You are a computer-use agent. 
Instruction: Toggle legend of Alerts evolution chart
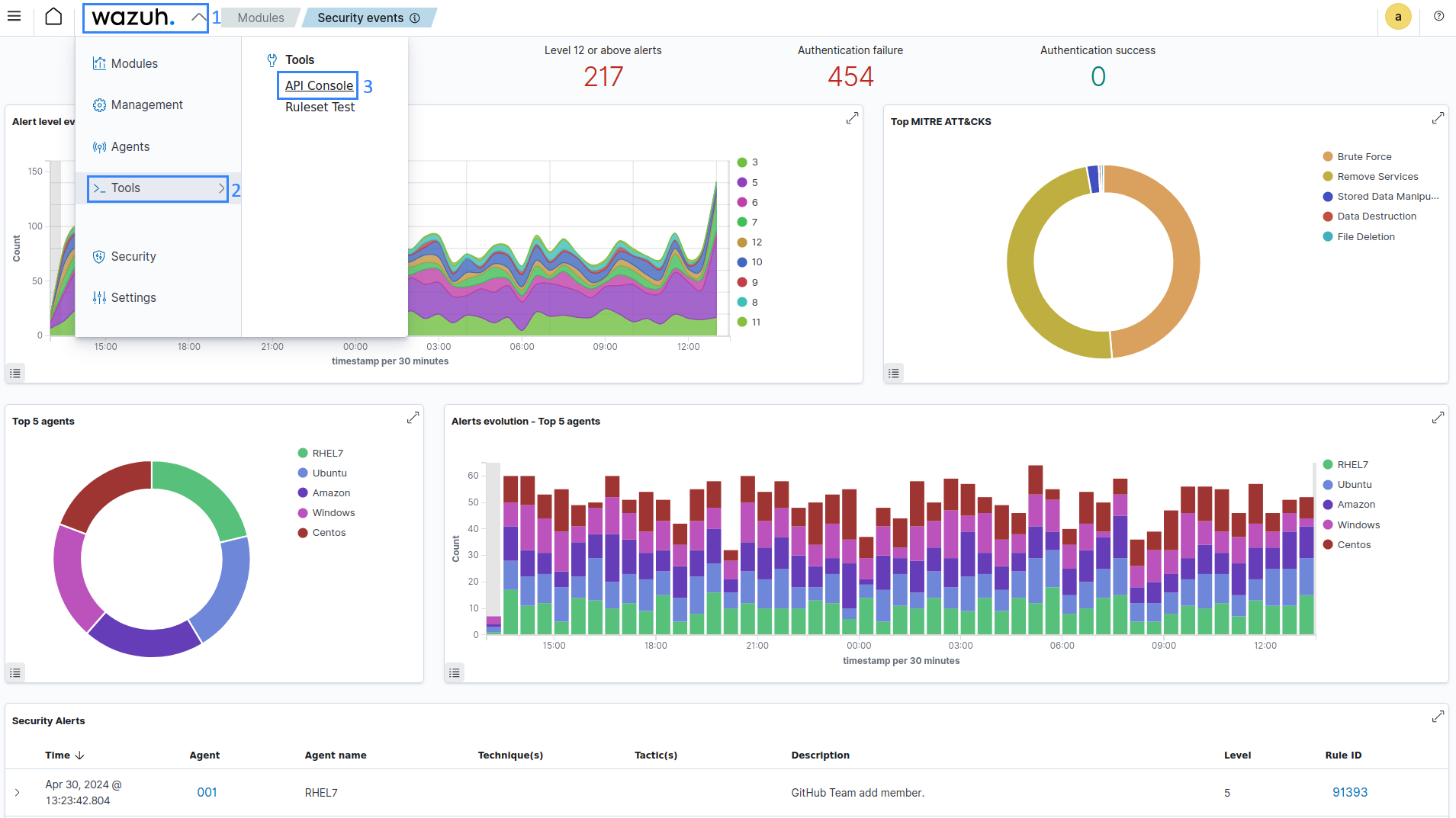455,672
